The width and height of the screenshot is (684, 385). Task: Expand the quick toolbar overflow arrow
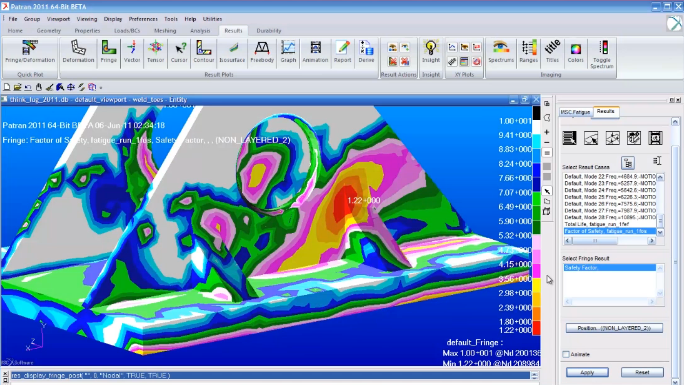coord(101,88)
